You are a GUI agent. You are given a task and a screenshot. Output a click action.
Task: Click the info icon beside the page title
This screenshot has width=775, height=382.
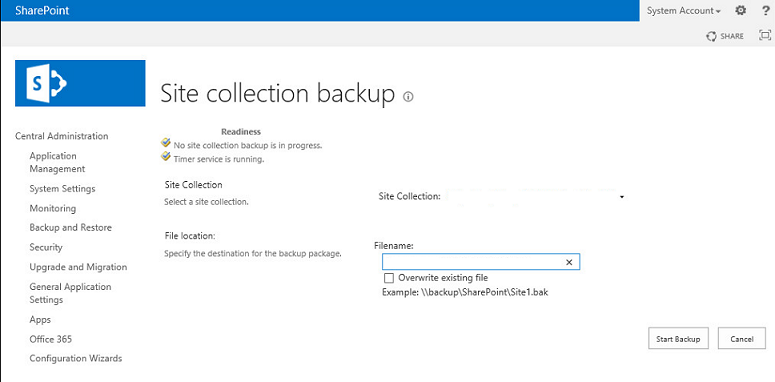(408, 97)
